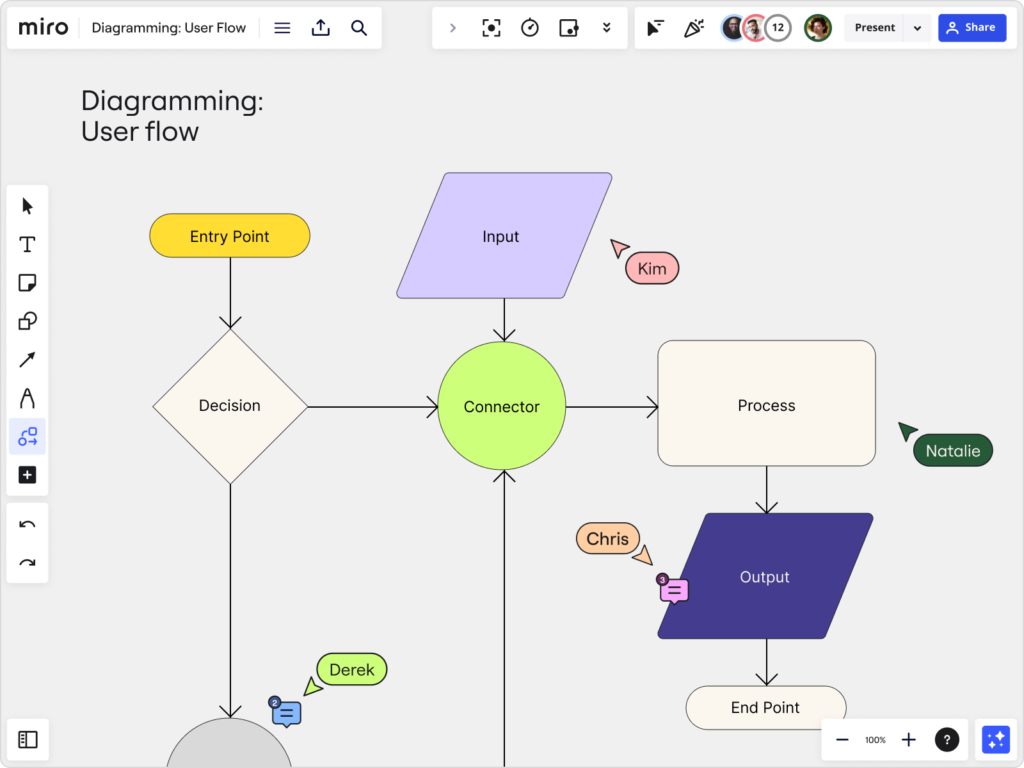Expand more toolbar tools double chevron
Image resolution: width=1024 pixels, height=768 pixels.
point(607,27)
